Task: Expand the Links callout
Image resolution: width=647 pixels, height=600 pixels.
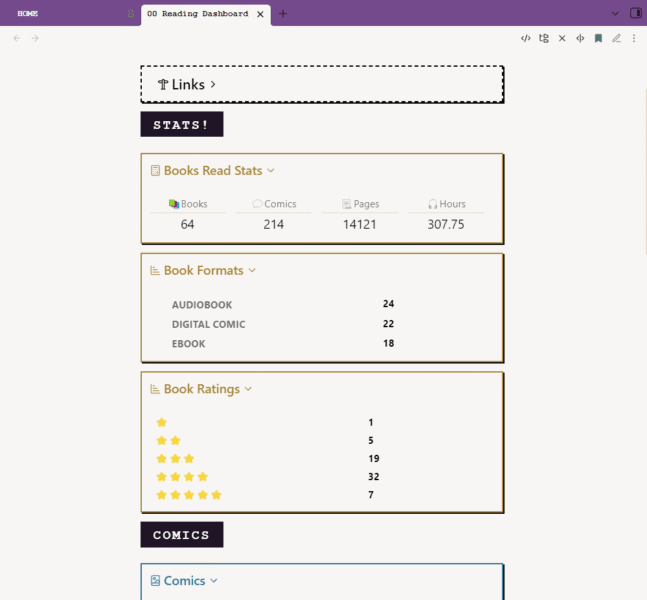Action: coord(213,85)
